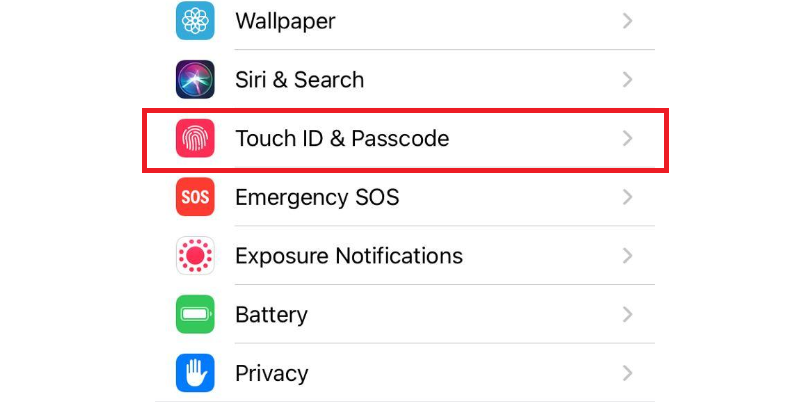
Task: Click the Siri & Search chevron
Action: click(x=628, y=79)
